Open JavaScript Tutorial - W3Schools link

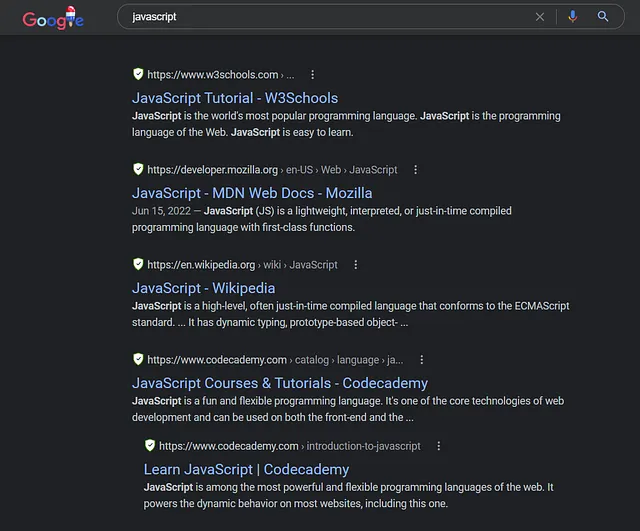[235, 98]
